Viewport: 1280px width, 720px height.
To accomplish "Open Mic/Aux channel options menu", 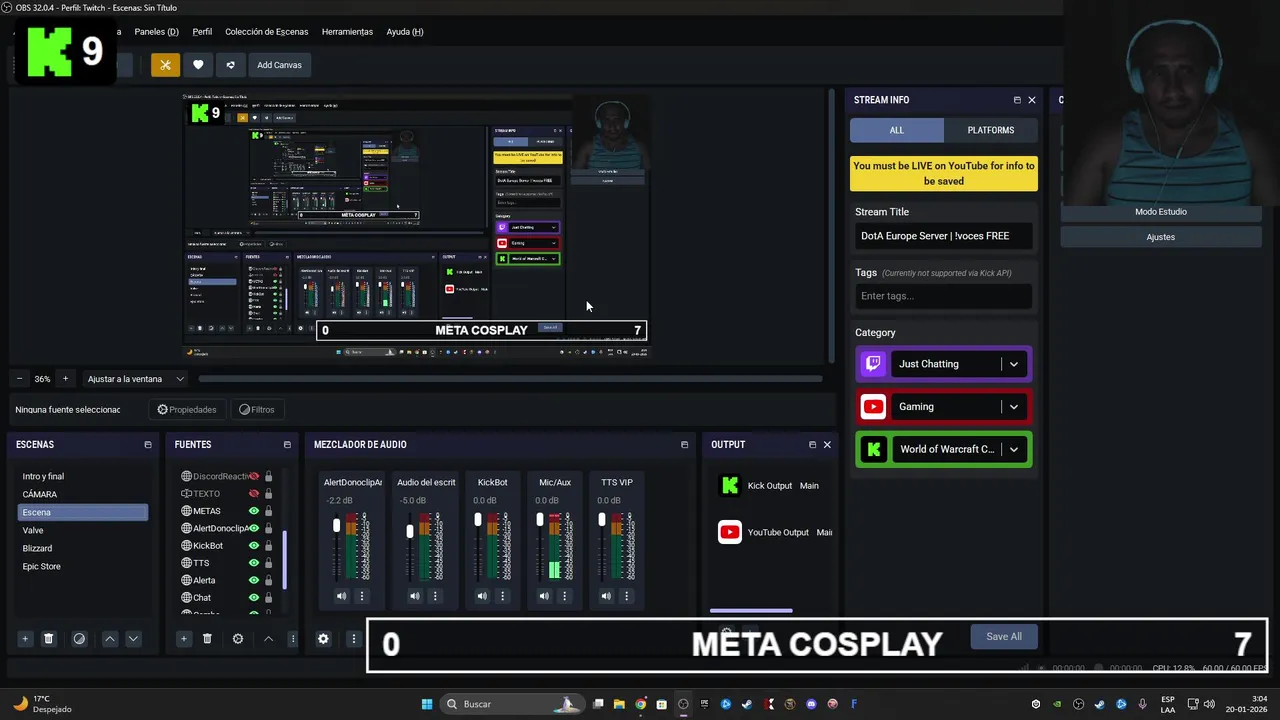I will pos(564,596).
